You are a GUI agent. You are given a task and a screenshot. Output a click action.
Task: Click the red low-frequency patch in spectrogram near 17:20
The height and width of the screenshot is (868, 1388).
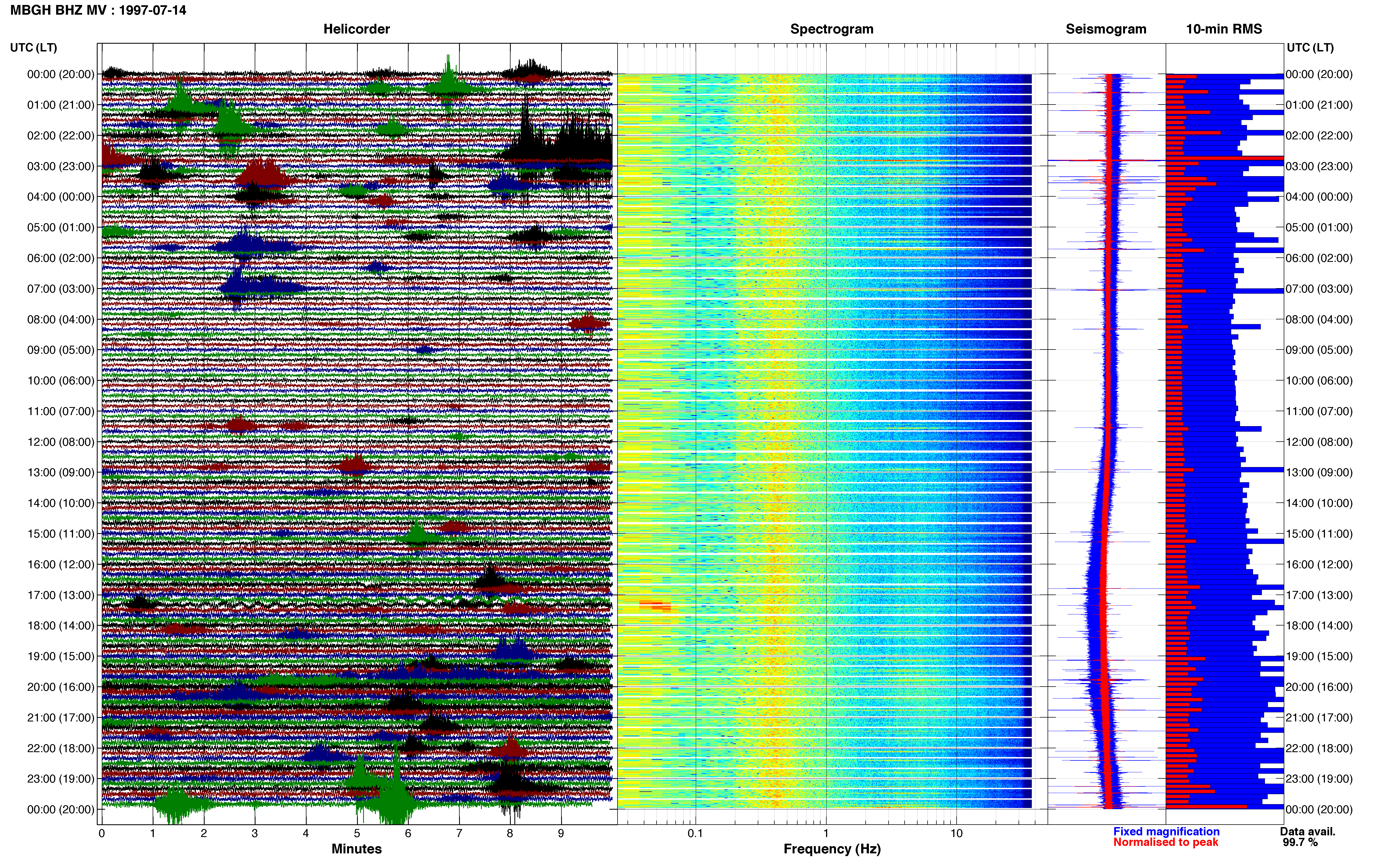coord(655,606)
